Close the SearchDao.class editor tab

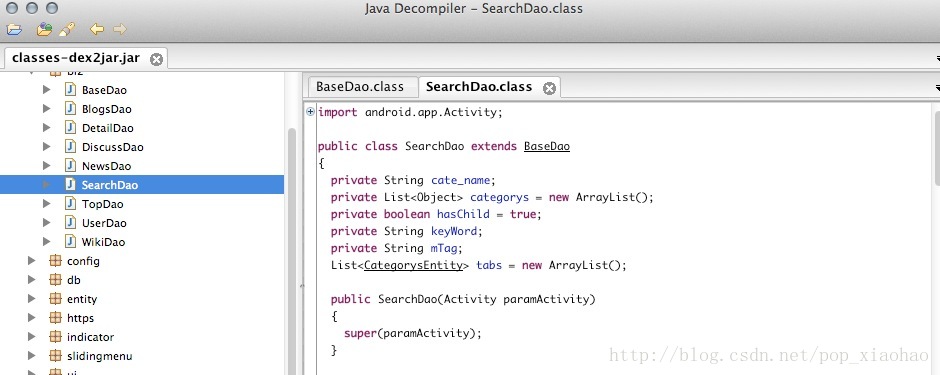pyautogui.click(x=549, y=89)
